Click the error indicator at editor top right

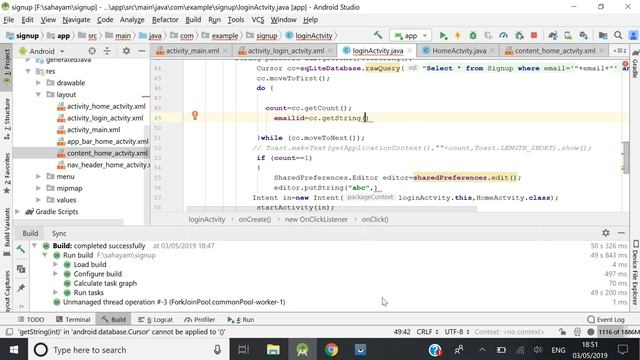pyautogui.click(x=625, y=64)
